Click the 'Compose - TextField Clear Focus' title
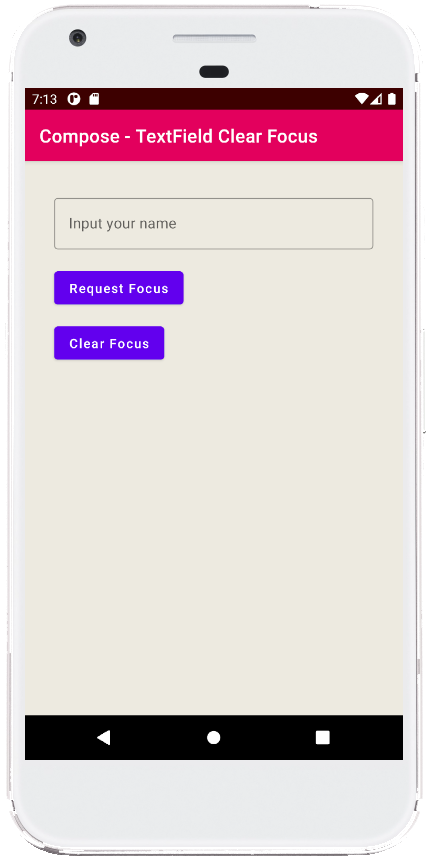Screen dimensions: 427x859 coord(179,136)
